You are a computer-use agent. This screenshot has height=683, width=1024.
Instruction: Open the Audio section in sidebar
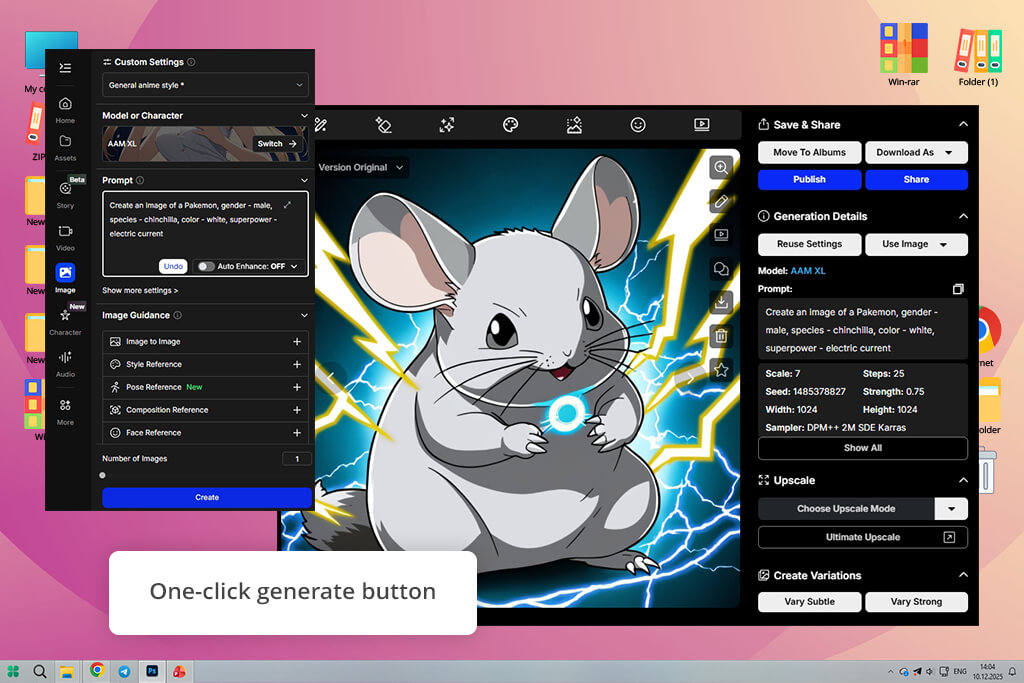coord(65,363)
